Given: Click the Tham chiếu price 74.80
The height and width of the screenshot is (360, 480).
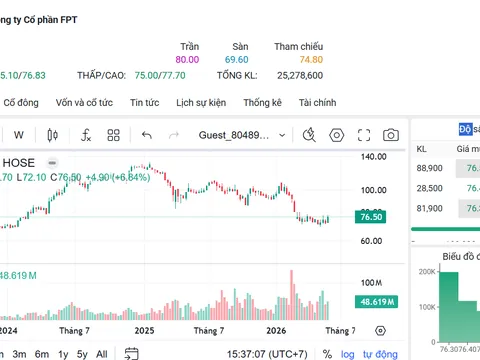Looking at the screenshot, I should click(x=311, y=60).
